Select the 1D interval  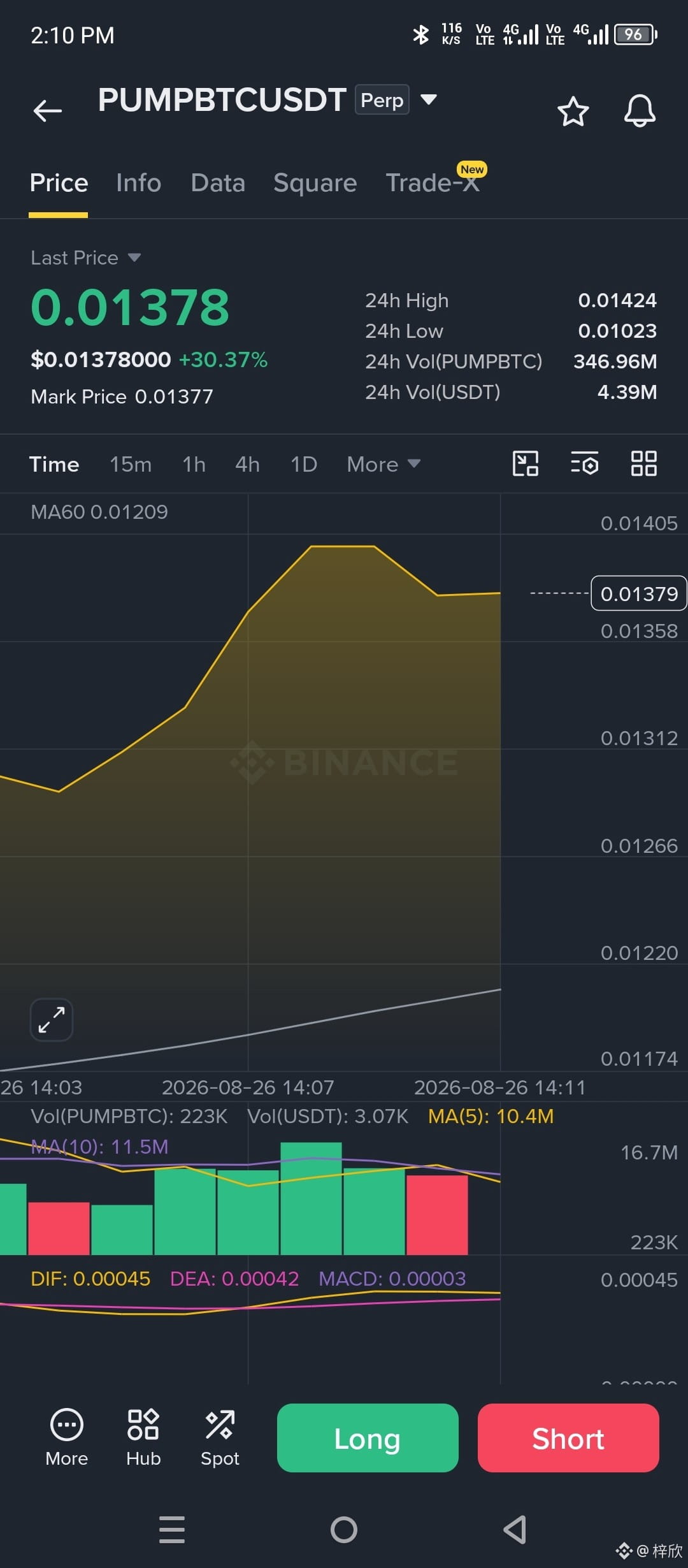click(x=304, y=464)
